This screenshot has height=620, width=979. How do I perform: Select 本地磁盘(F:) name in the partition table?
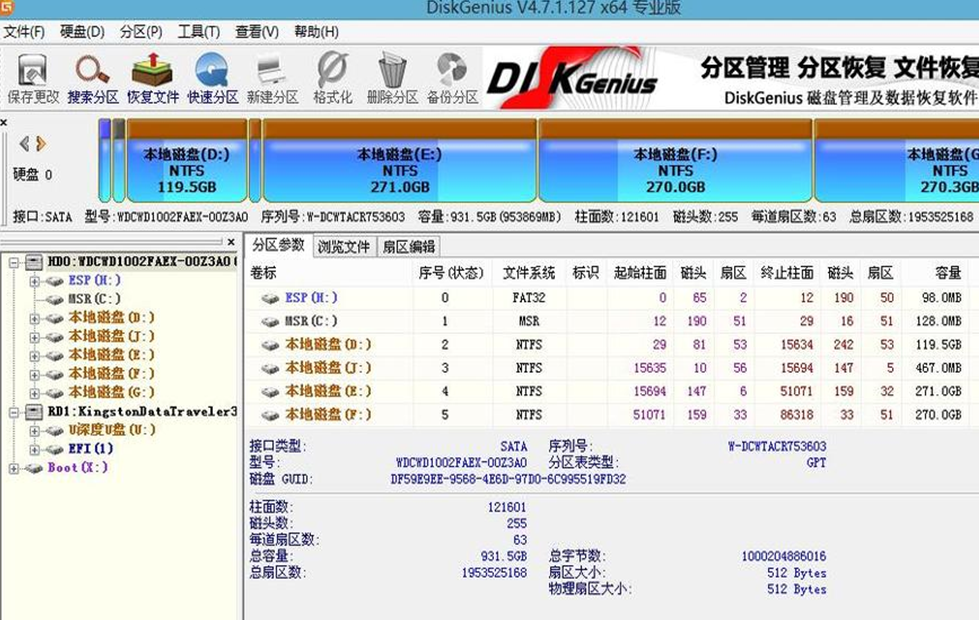pyautogui.click(x=328, y=415)
